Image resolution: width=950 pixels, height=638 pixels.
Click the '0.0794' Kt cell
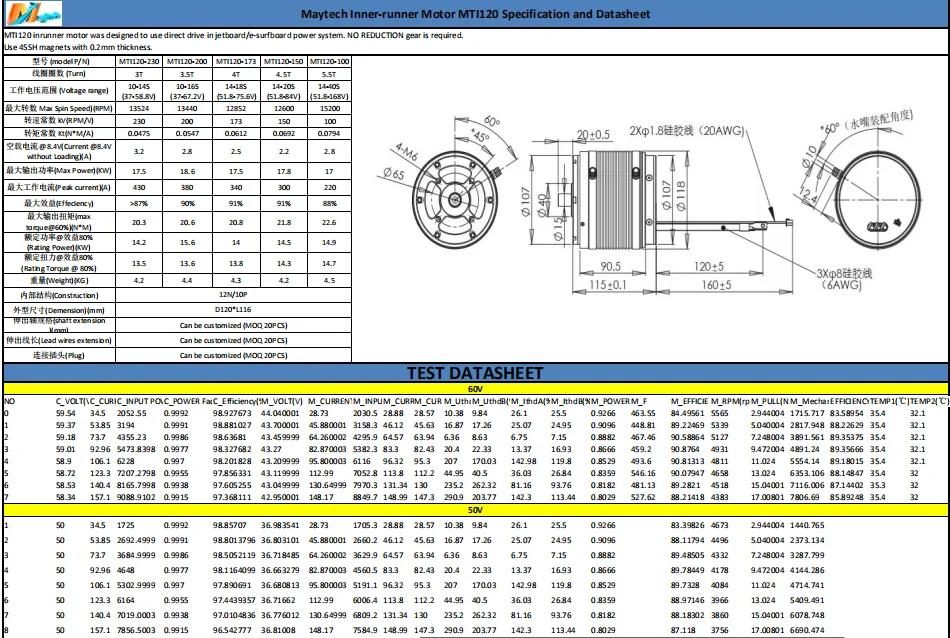click(x=330, y=133)
